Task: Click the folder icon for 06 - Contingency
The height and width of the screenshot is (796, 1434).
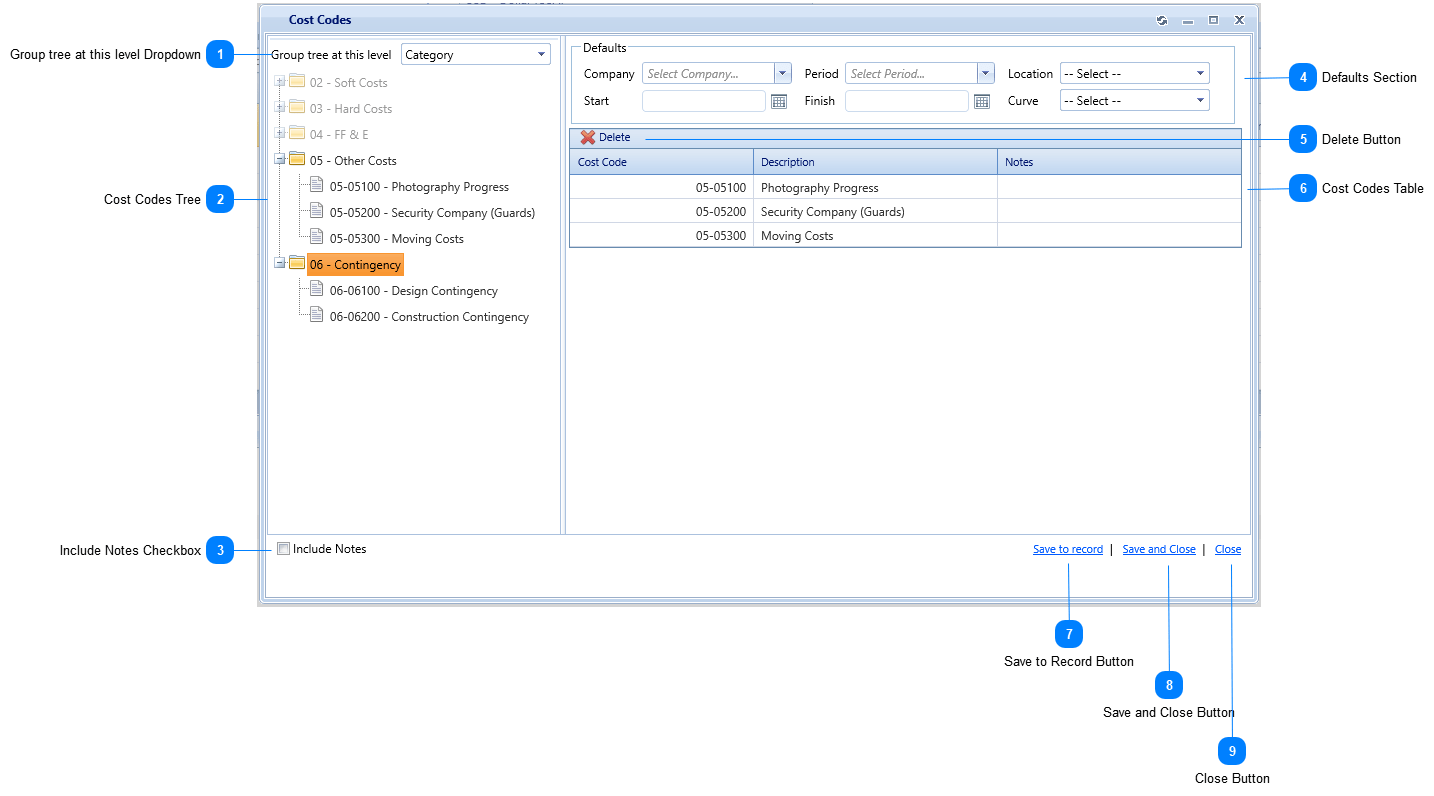Action: (x=298, y=264)
